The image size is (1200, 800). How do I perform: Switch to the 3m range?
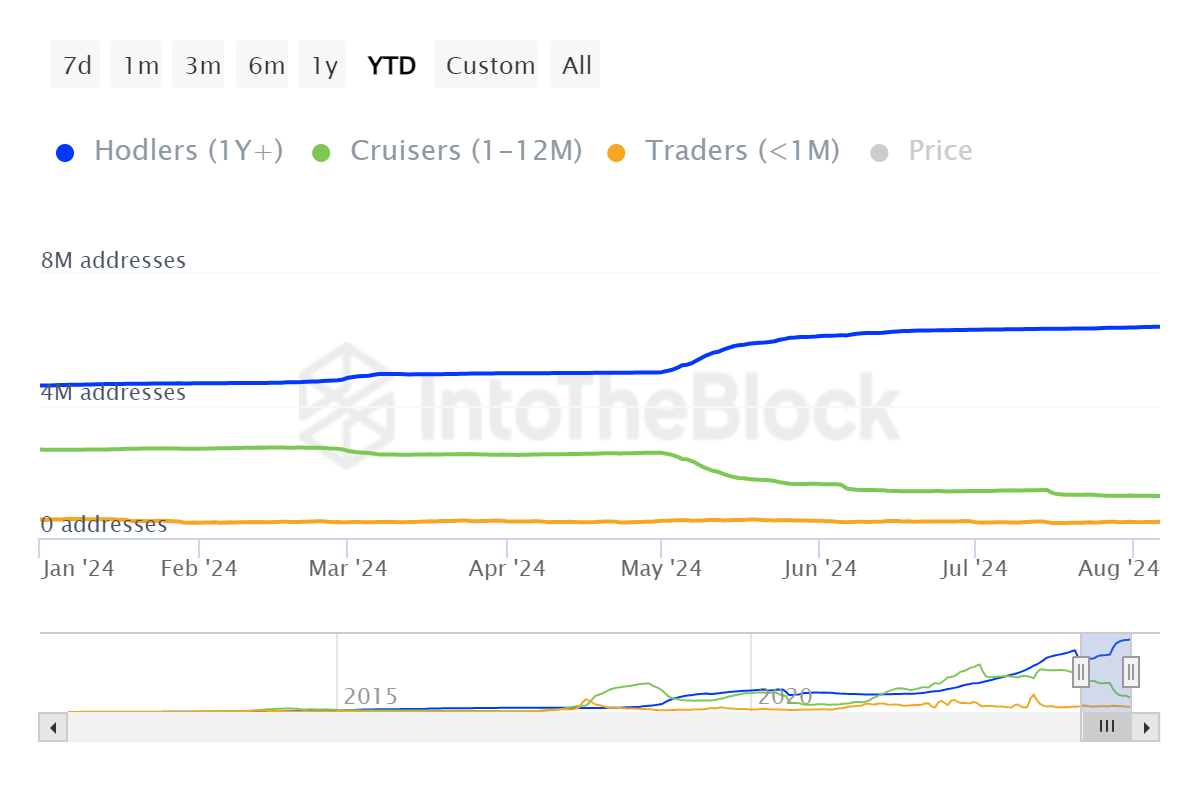pyautogui.click(x=202, y=66)
